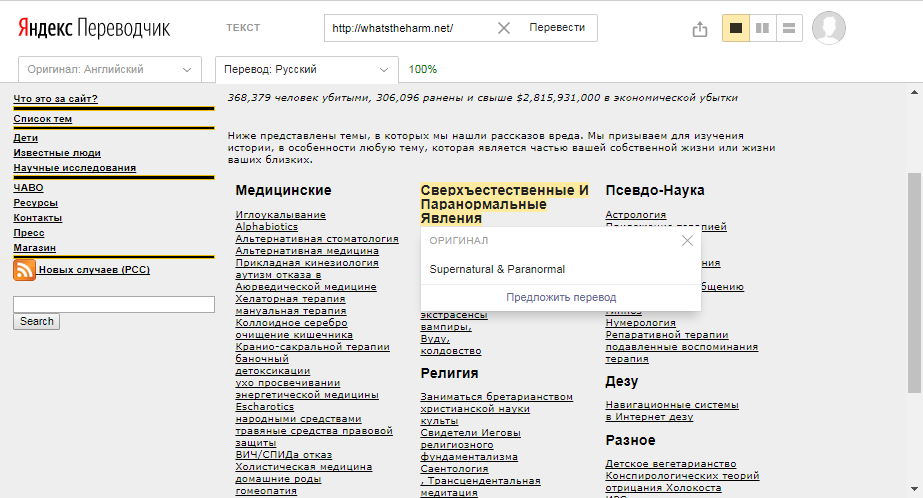Image resolution: width=923 pixels, height=498 pixels.
Task: Select the single-pane view mode icon
Action: 736,28
